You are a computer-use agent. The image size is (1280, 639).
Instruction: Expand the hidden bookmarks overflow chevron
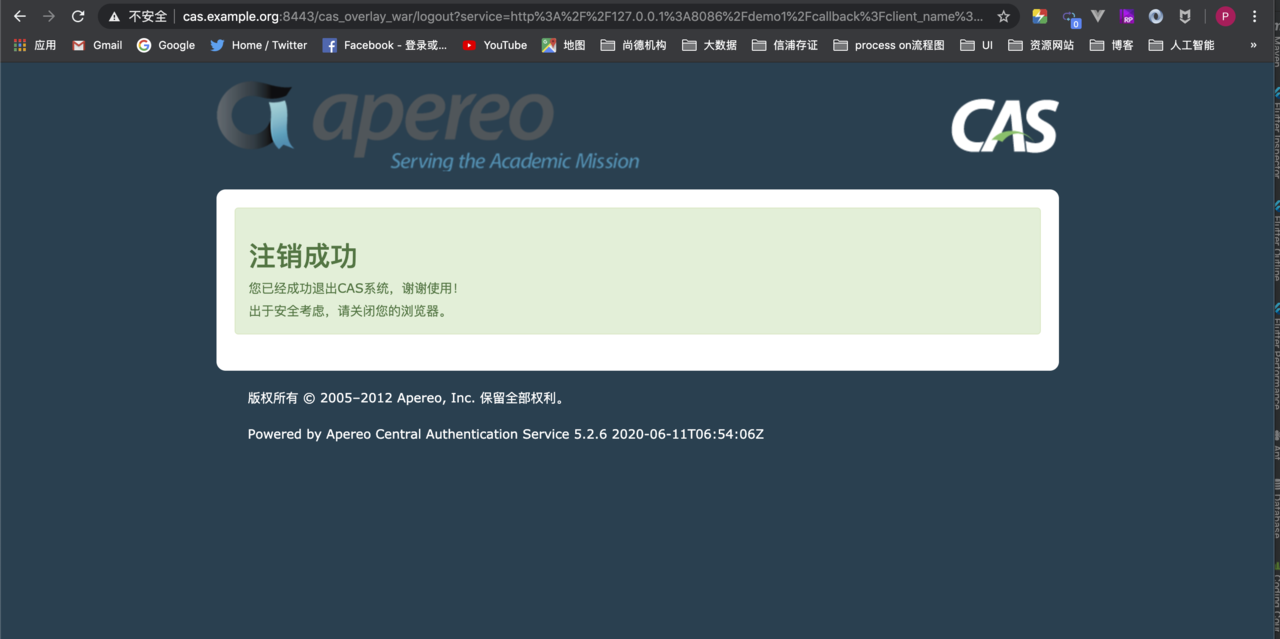point(1253,45)
